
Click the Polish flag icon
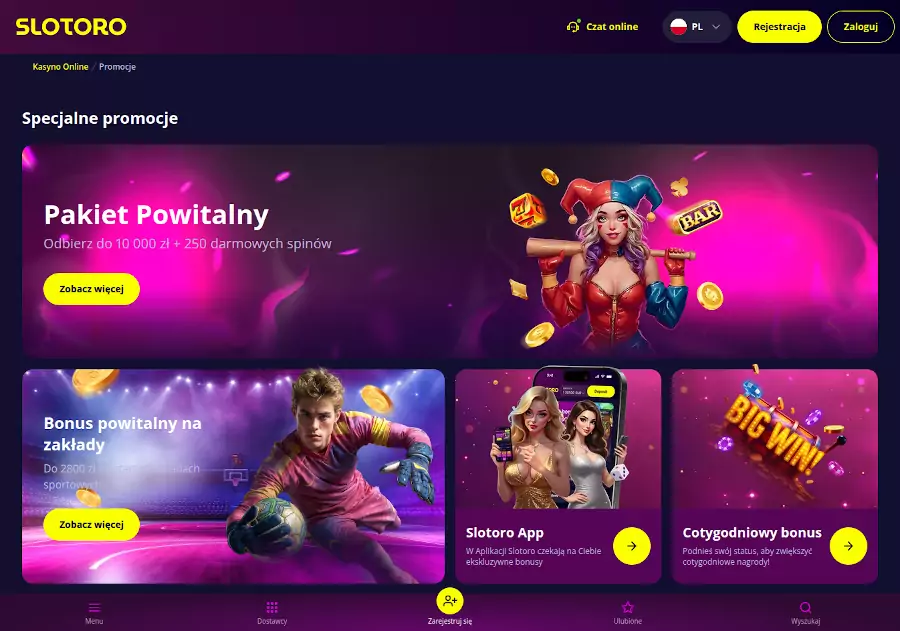[678, 26]
